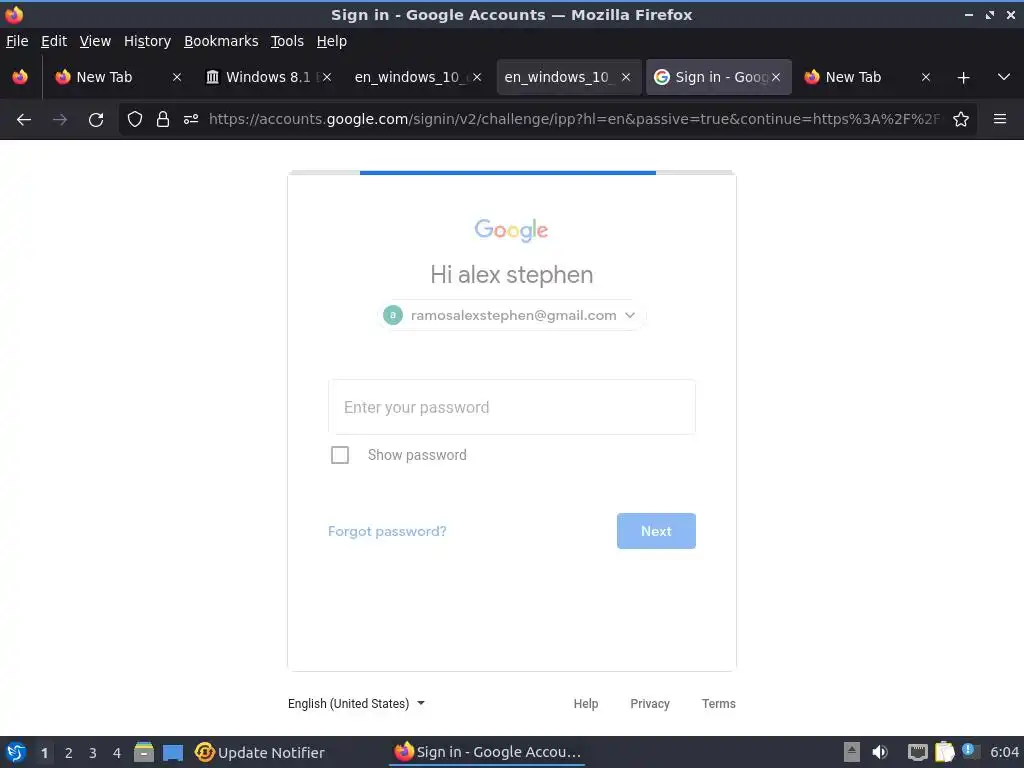The height and width of the screenshot is (768, 1024).
Task: Open the View menu
Action: pyautogui.click(x=95, y=41)
